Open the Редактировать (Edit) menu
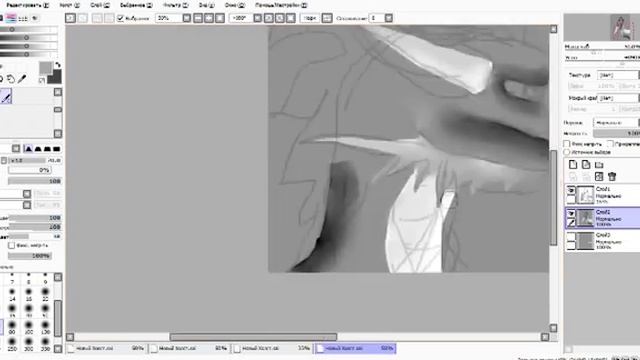The image size is (640, 360). click(27, 5)
